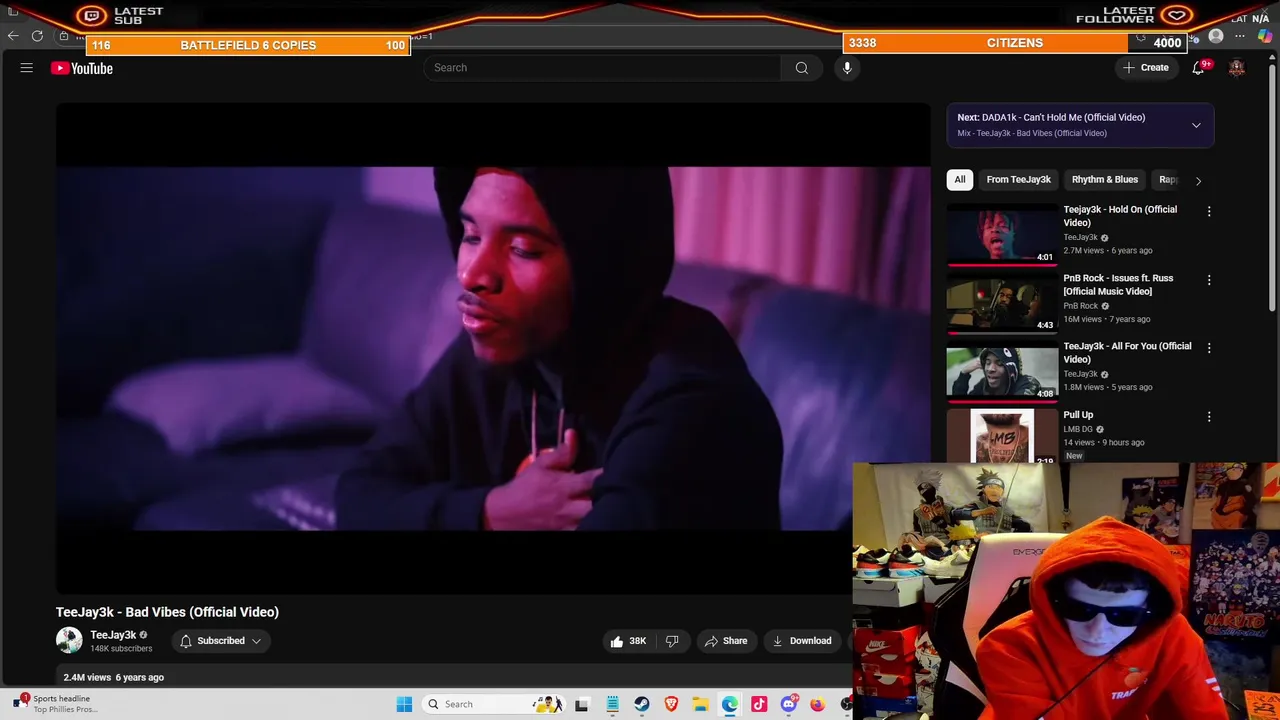Open options for the Pull Up video
1280x720 pixels.
coord(1209,416)
